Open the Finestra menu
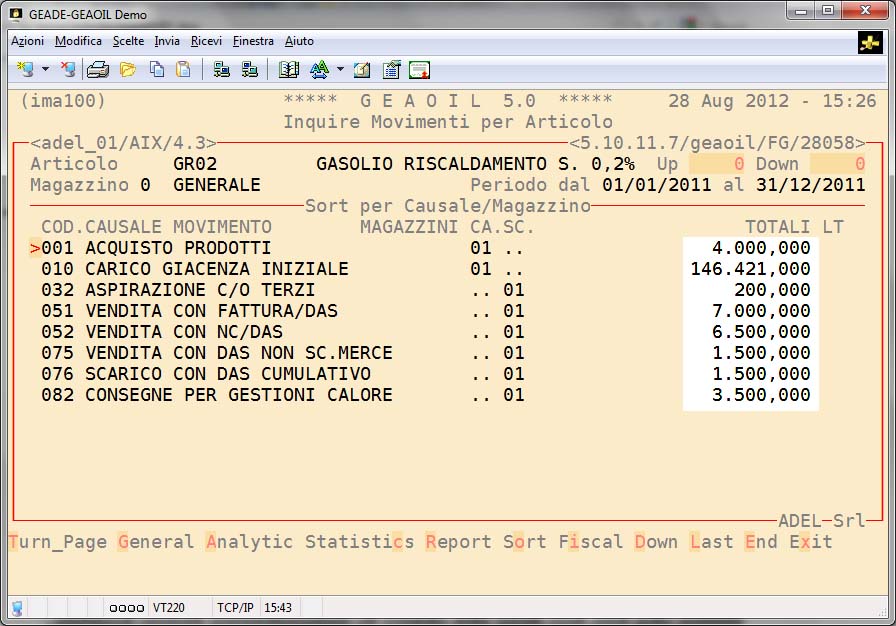Screen dimensions: 896x626 (x=253, y=41)
